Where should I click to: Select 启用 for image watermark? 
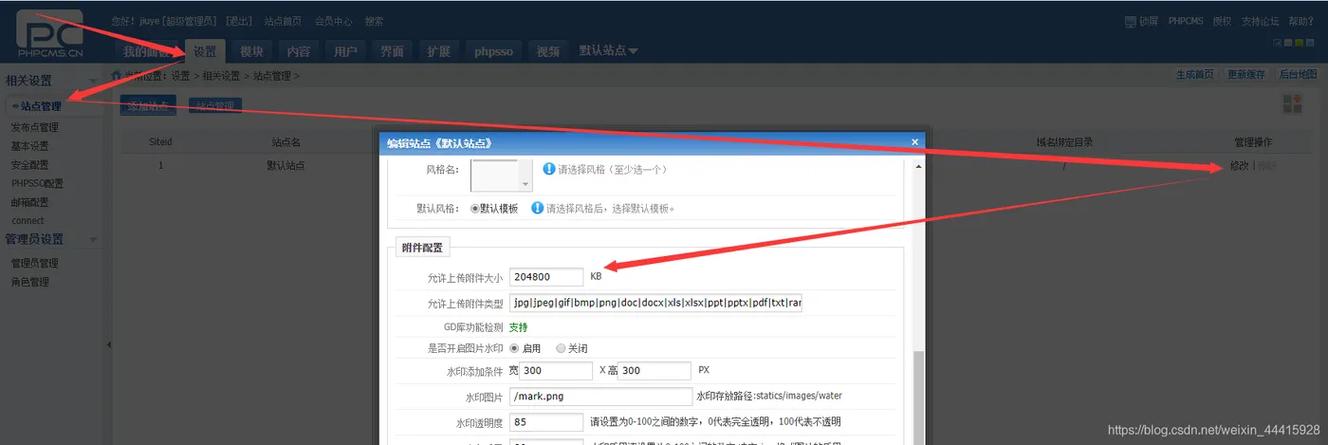click(x=514, y=348)
